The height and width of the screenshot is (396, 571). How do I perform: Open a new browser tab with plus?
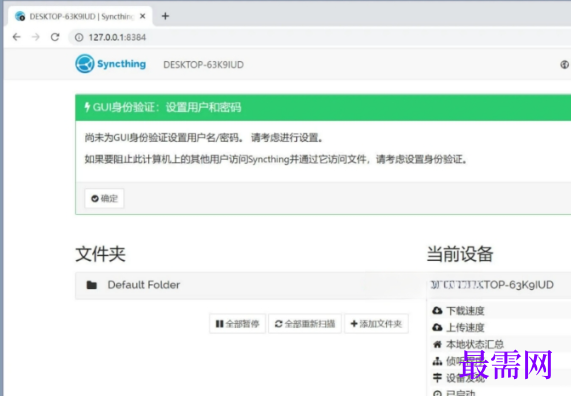[165, 16]
